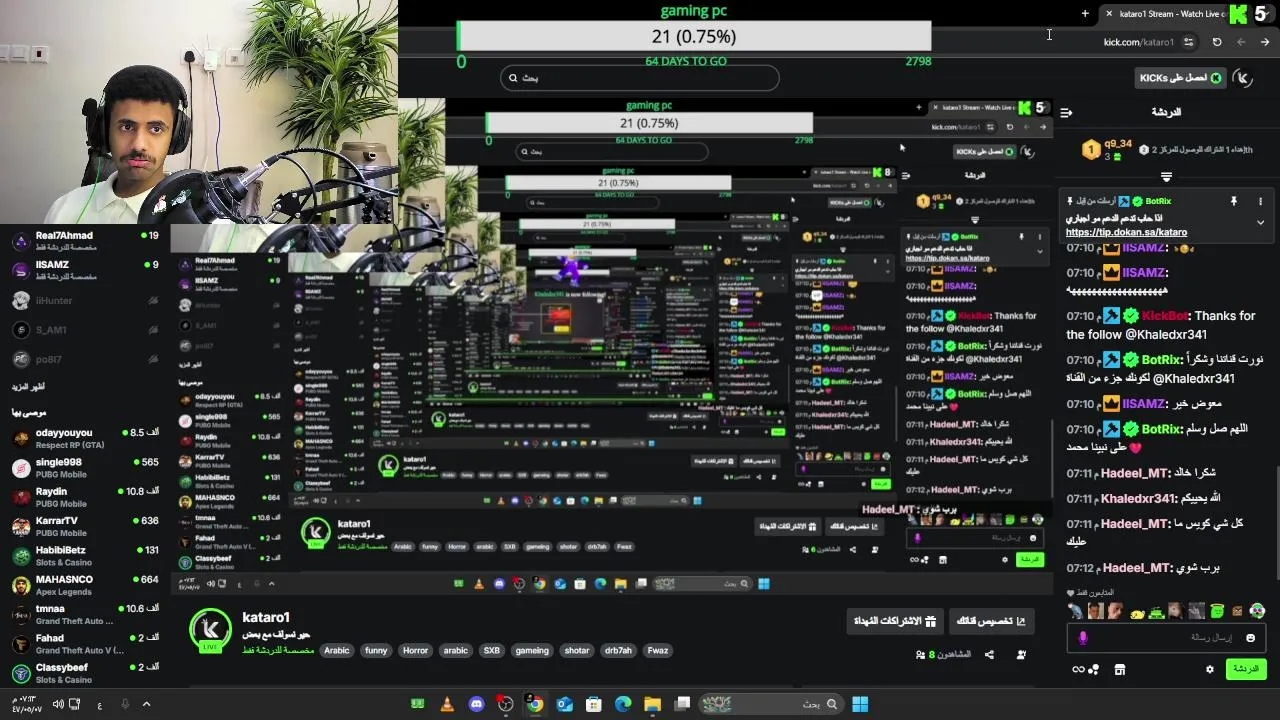Viewport: 1280px width, 720px height.
Task: Open the tip.dokan.sa/kataro link
Action: tap(1126, 232)
